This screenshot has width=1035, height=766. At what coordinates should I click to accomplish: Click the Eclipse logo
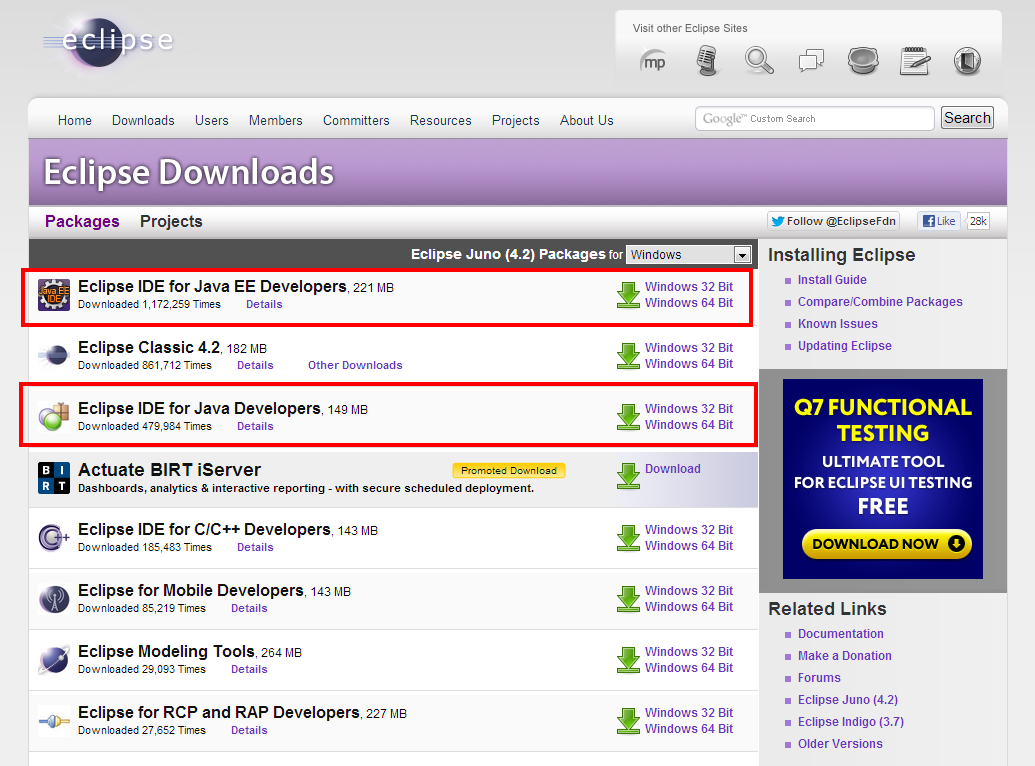pos(109,42)
